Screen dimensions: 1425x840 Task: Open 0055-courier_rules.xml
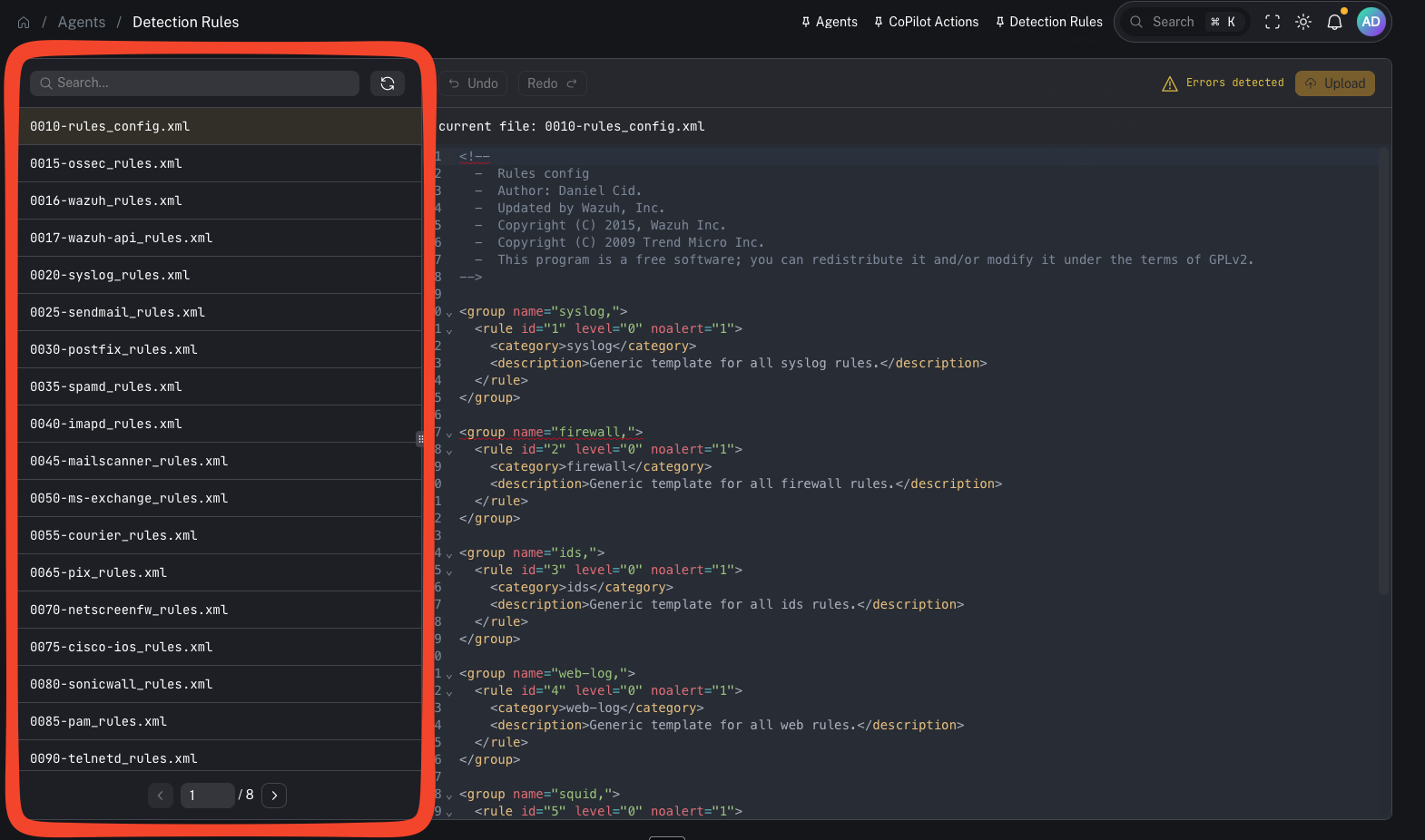(220, 535)
